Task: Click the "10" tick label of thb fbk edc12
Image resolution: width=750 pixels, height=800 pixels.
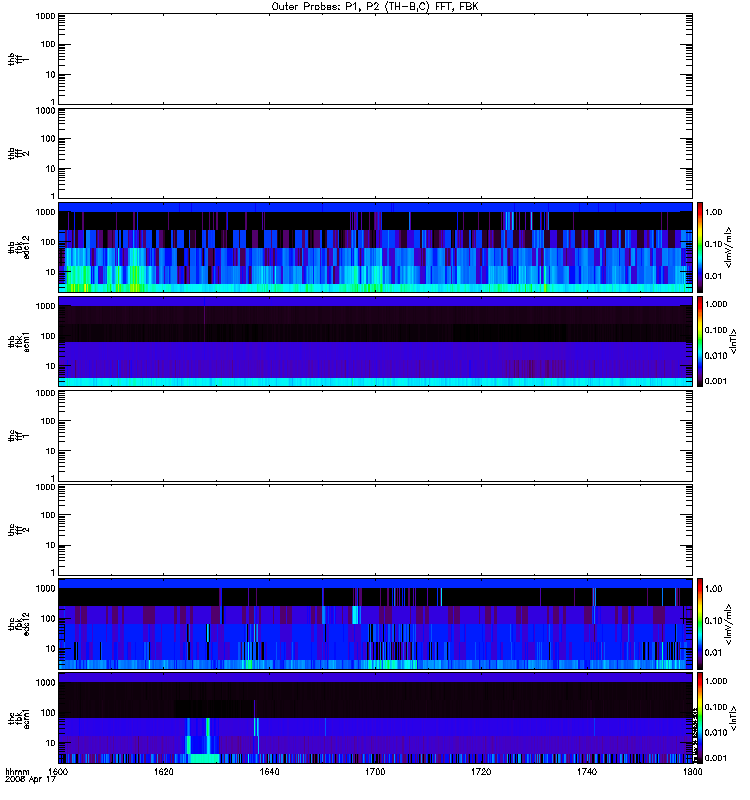Action: (x=51, y=272)
